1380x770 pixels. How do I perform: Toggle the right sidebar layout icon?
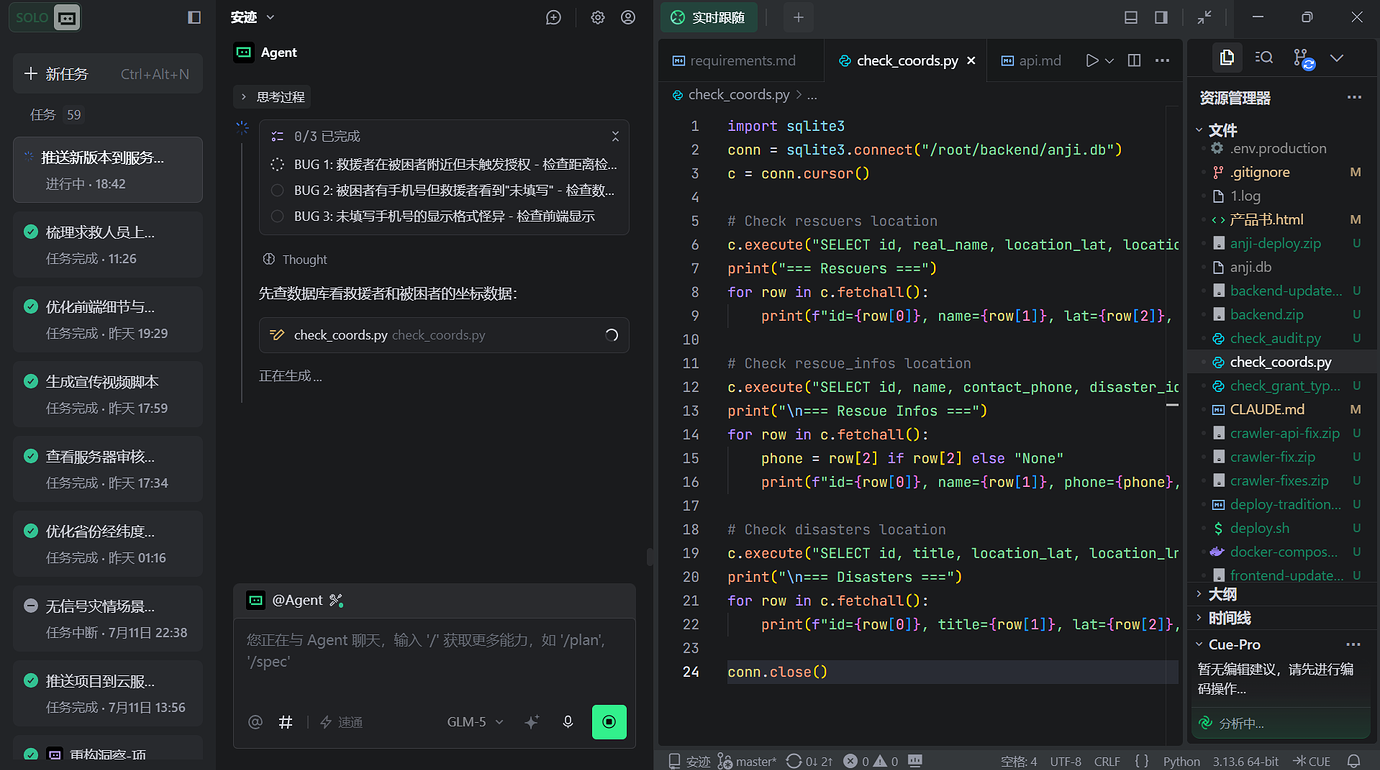[1161, 17]
